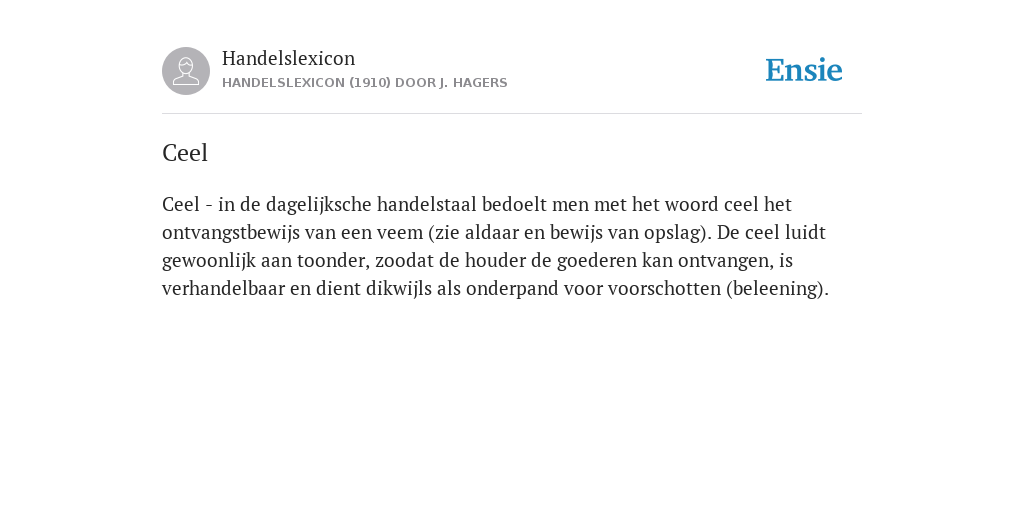Open the Ensie logo link

804,70
